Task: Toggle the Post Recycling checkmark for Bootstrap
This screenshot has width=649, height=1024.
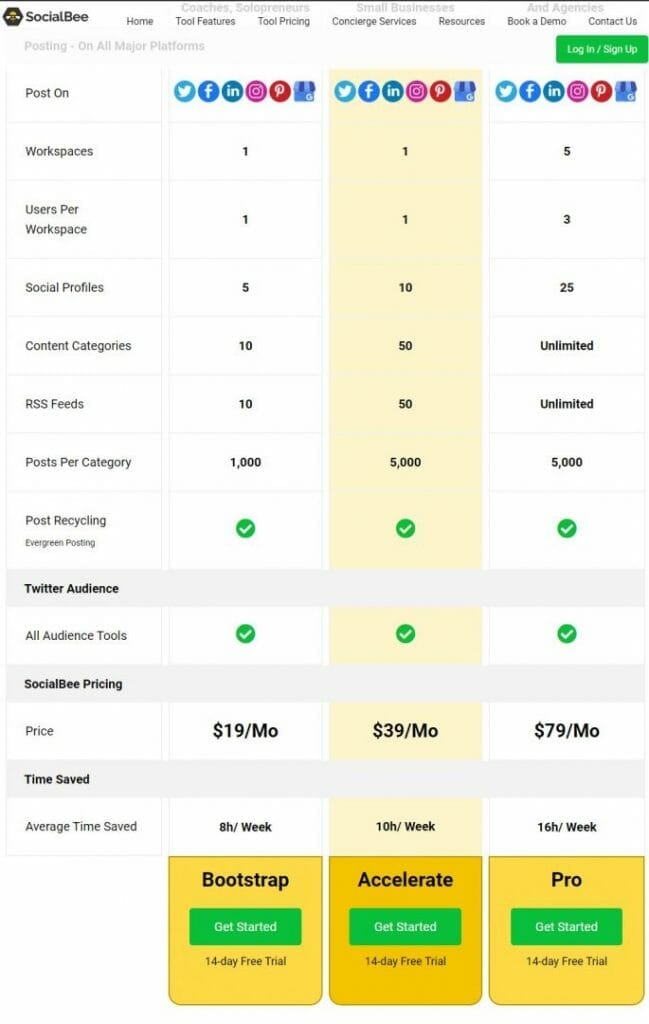Action: coord(245,528)
